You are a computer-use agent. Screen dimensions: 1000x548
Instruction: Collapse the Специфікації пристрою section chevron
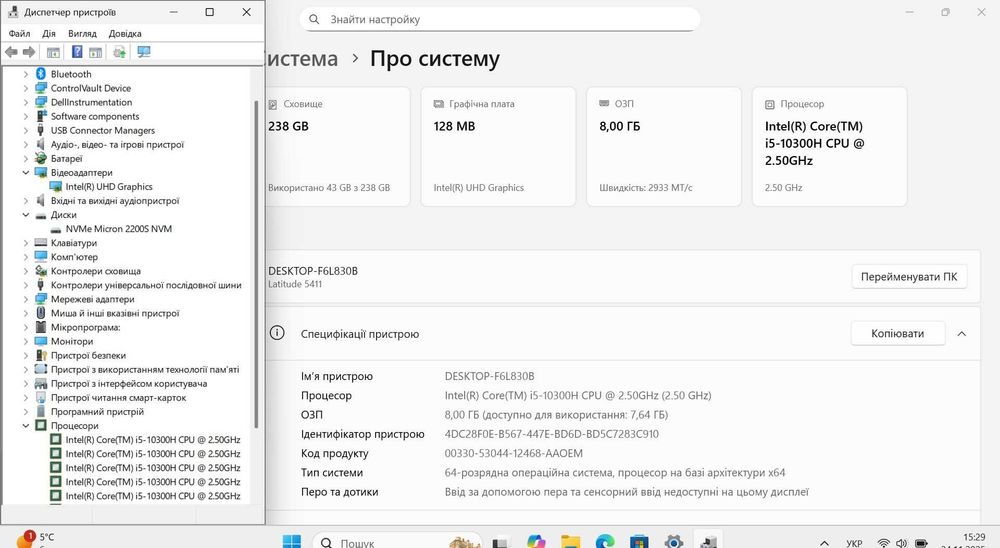pyautogui.click(x=962, y=334)
